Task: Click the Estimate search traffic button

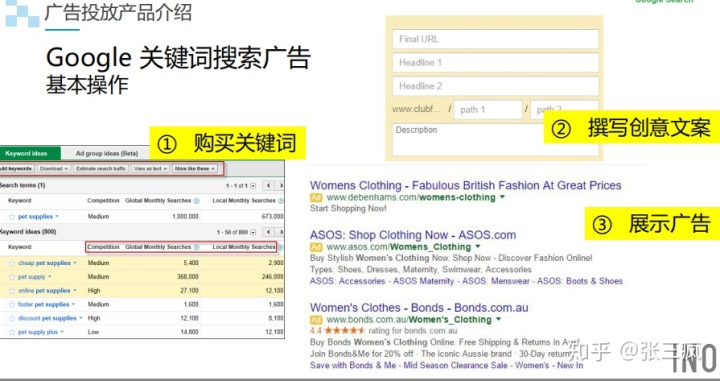Action: click(x=101, y=168)
